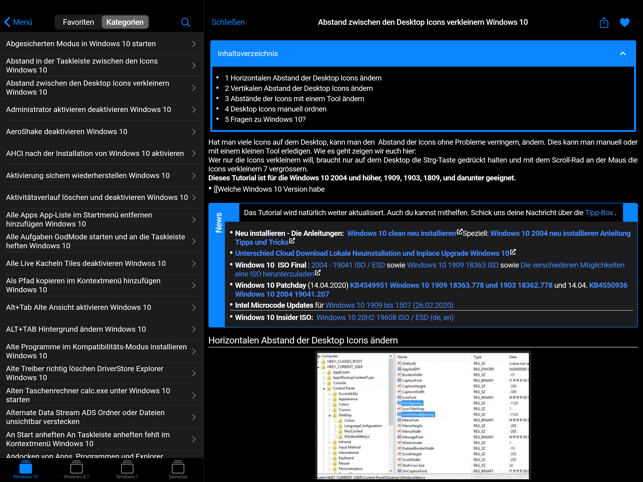Open KB4550936 link
Viewport: 643px width, 482px height.
(x=608, y=285)
